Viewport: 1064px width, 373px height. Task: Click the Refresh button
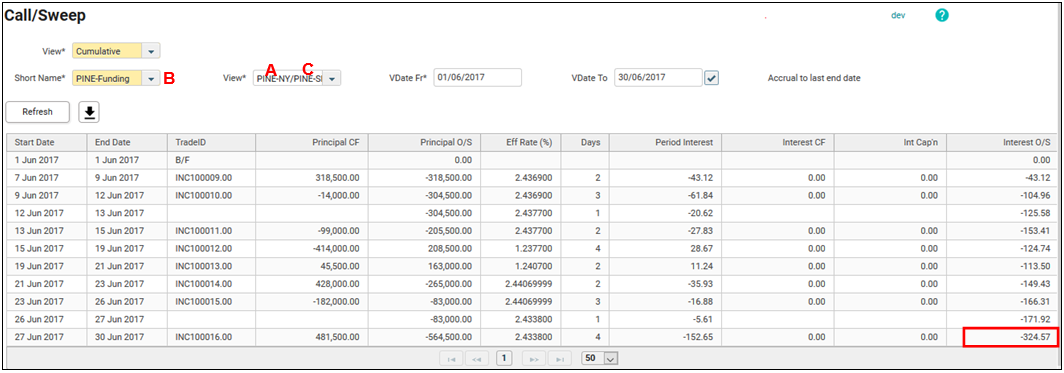point(37,112)
